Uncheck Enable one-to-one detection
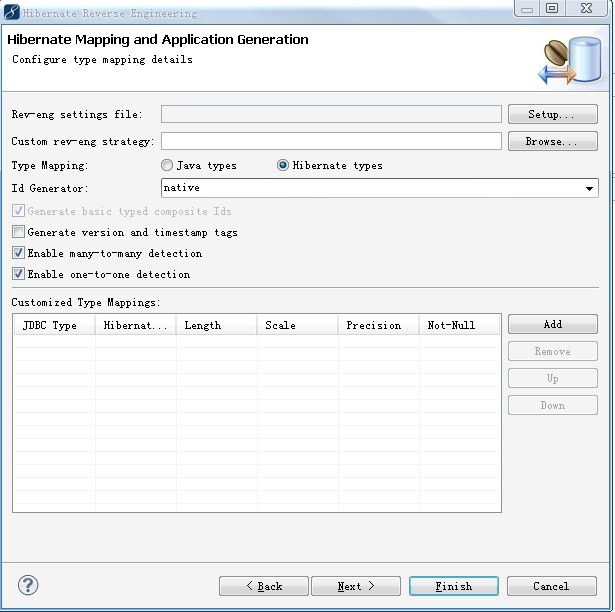615x612 pixels. tap(18, 273)
